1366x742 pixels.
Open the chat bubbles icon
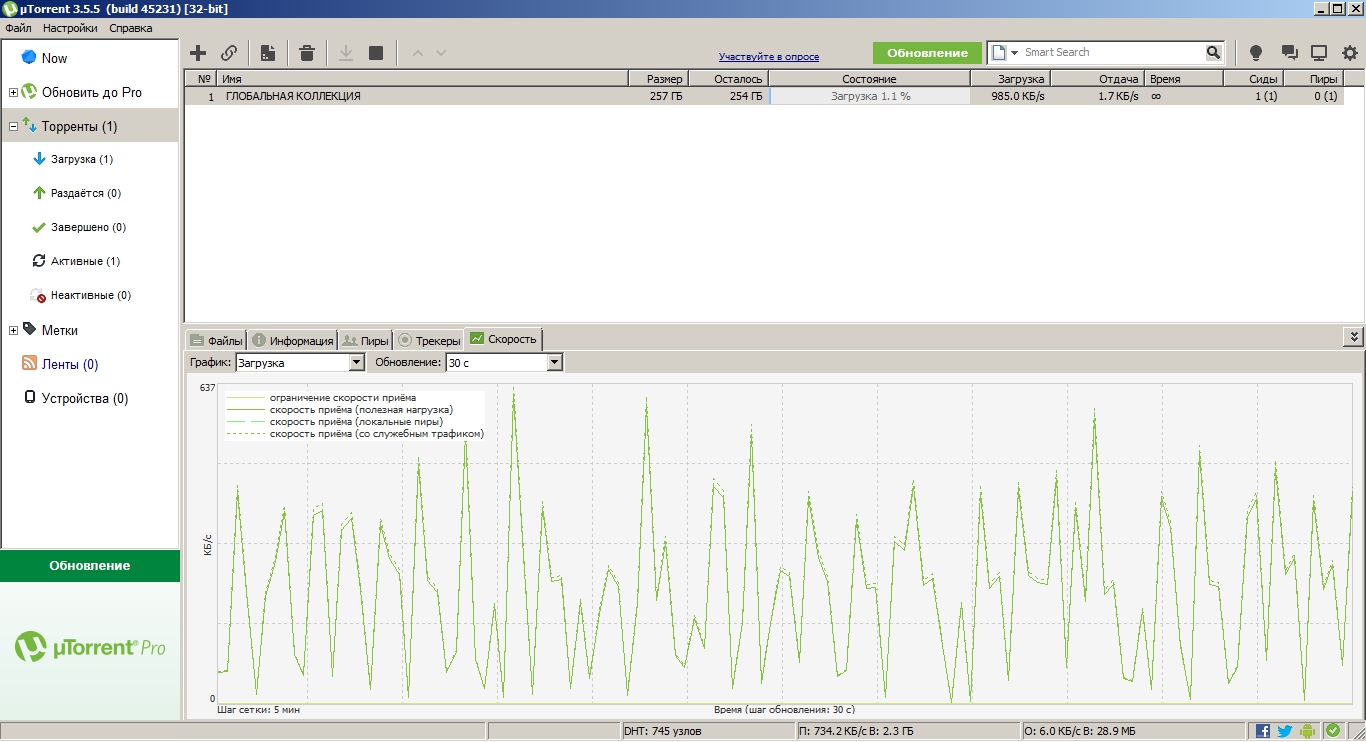coord(1289,53)
